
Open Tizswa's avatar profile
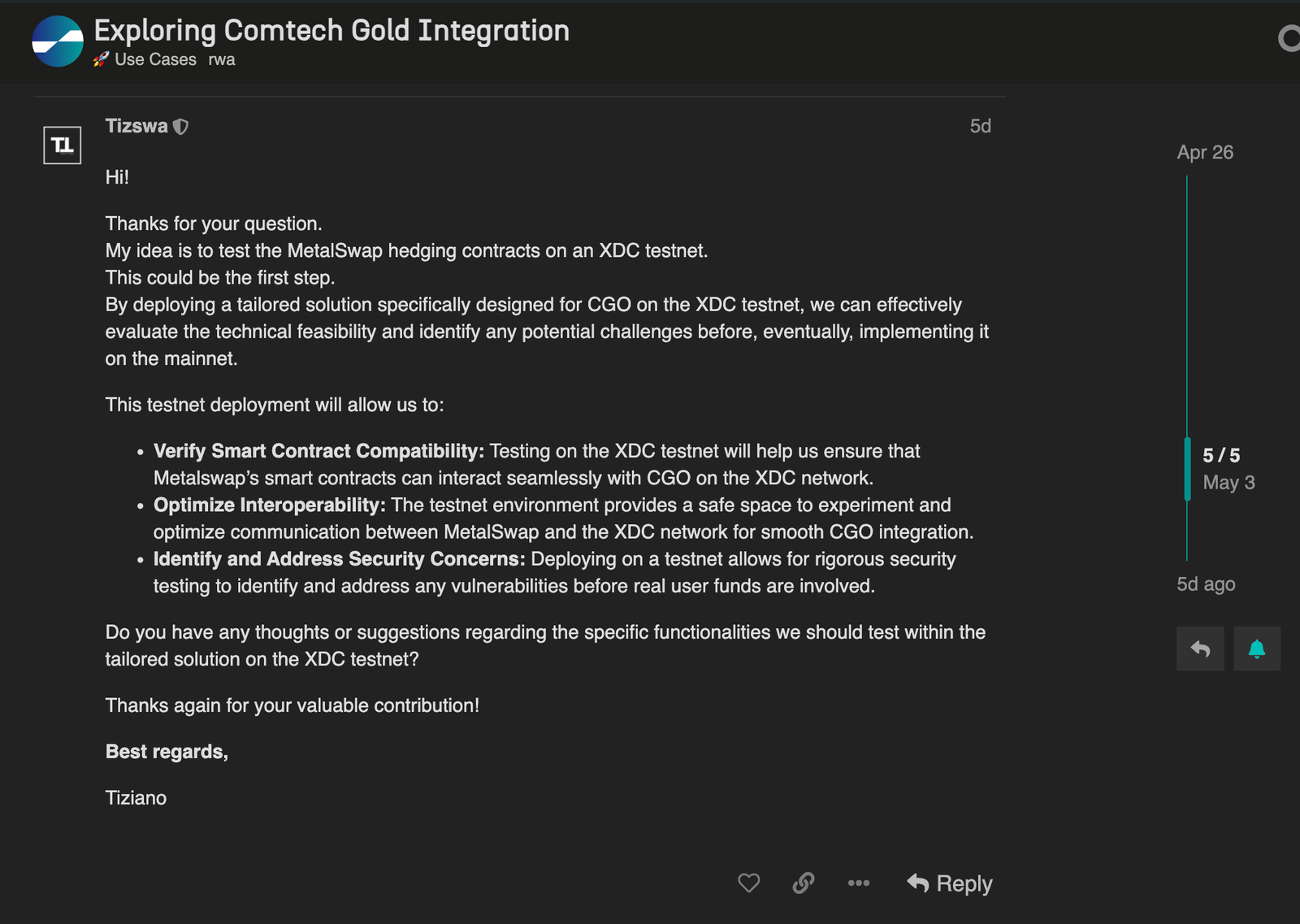[x=63, y=145]
